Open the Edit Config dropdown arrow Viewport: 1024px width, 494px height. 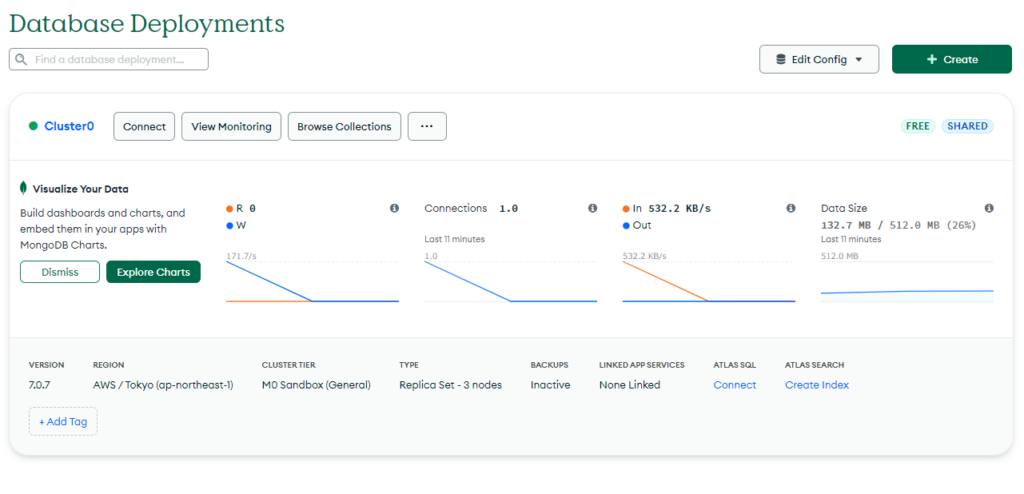pyautogui.click(x=859, y=59)
